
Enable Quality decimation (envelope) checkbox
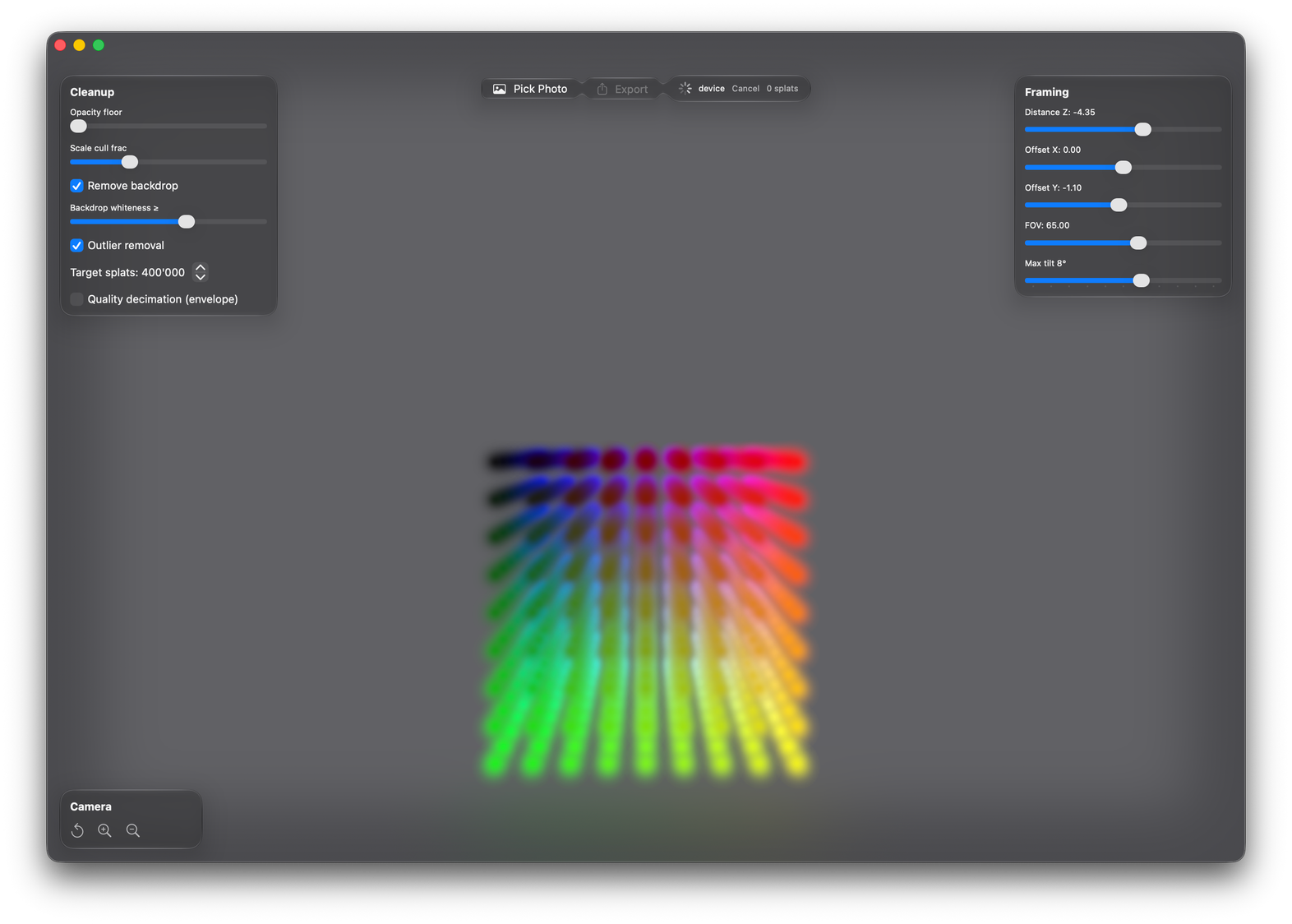point(76,299)
